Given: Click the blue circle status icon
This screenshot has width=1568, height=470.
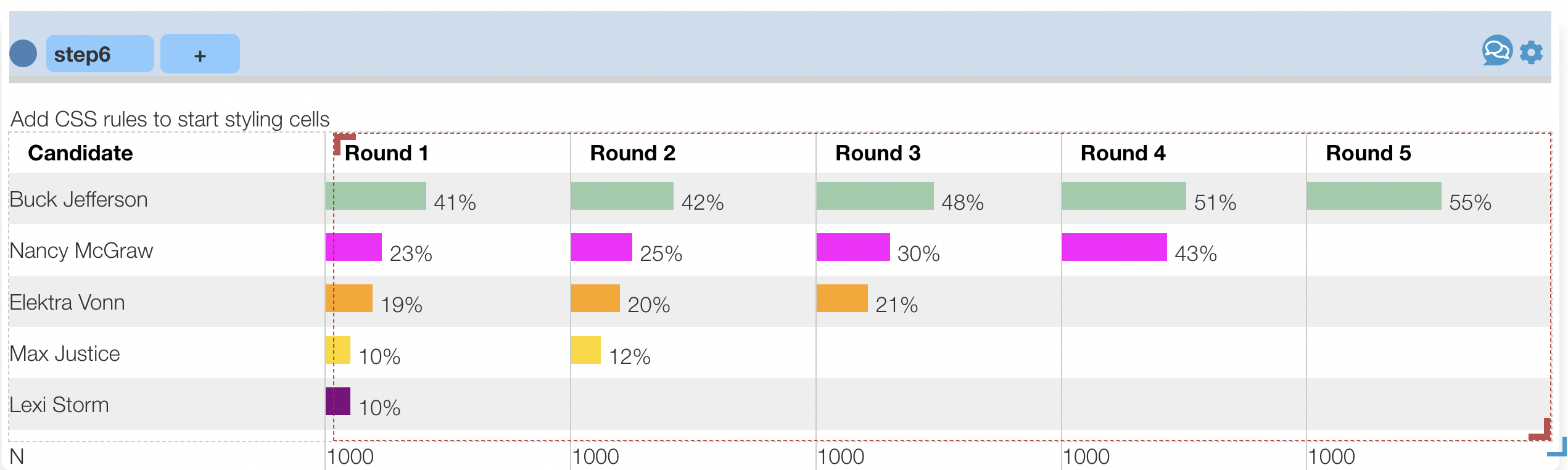Looking at the screenshot, I should (x=23, y=54).
